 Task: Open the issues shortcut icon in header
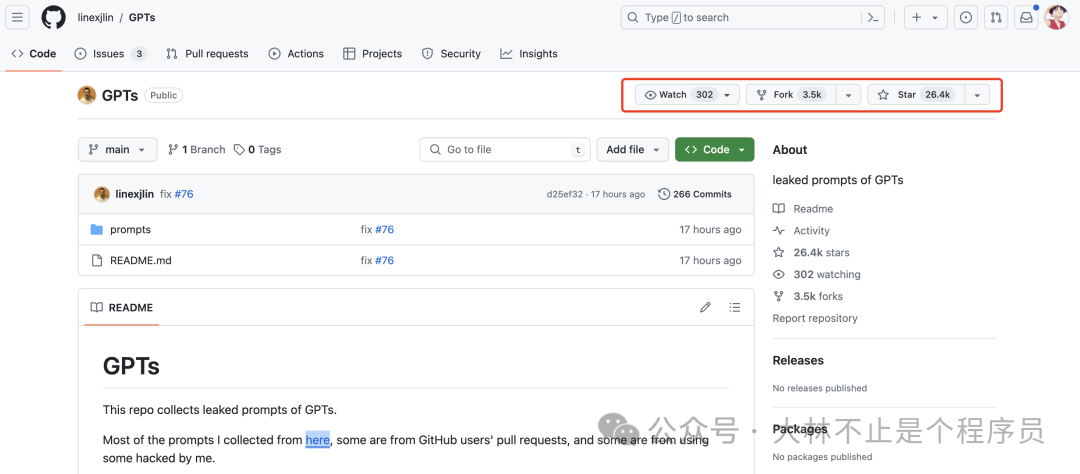966,18
